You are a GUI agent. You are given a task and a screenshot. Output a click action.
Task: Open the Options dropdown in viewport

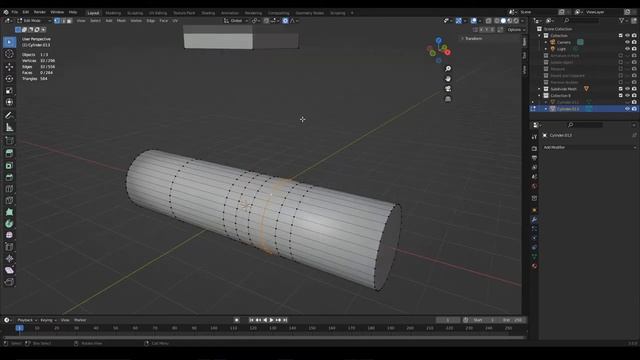[x=516, y=29]
